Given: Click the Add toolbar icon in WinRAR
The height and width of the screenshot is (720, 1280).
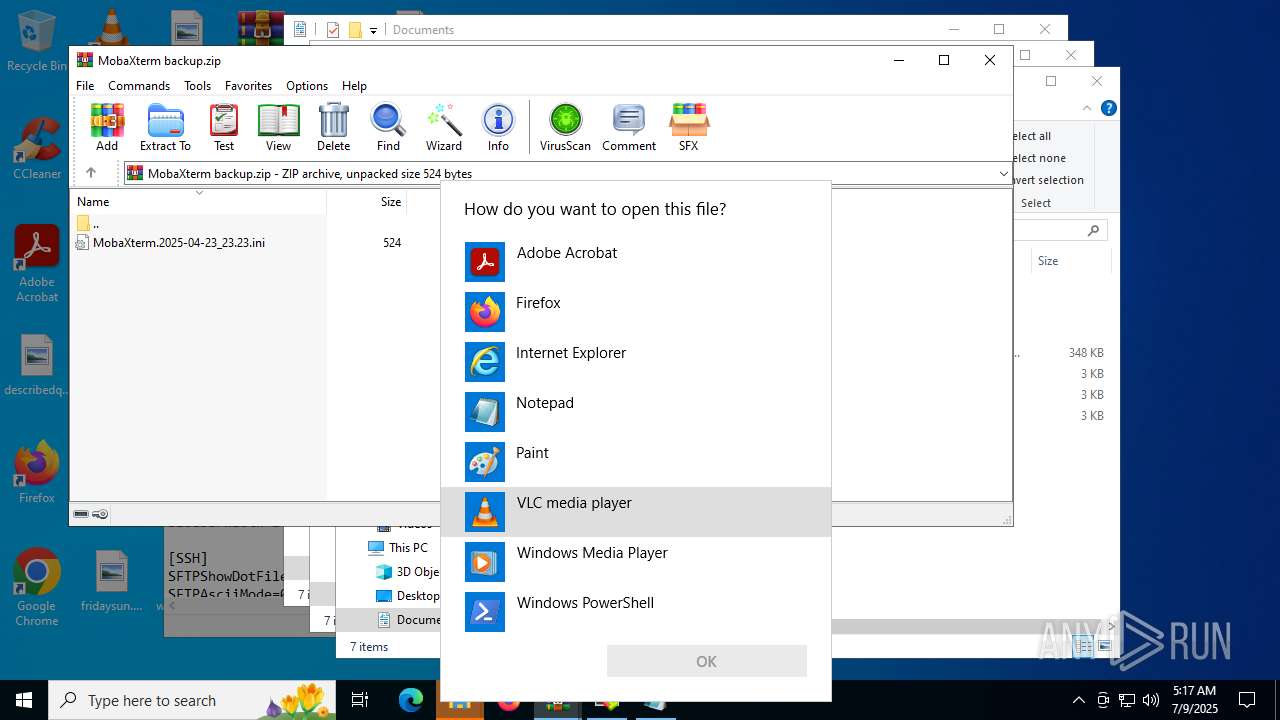Looking at the screenshot, I should [x=107, y=127].
